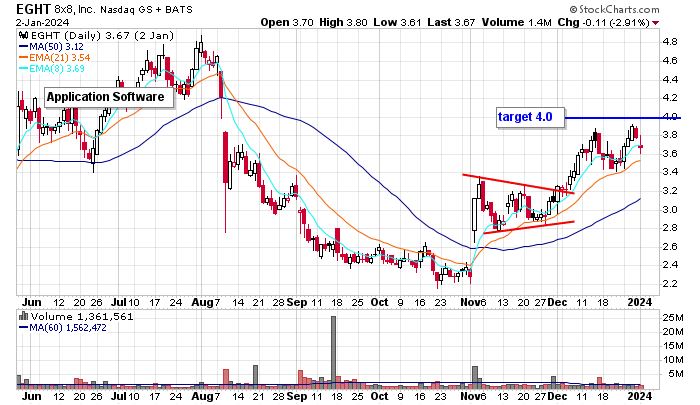Click the Application Software annotation box

click(x=109, y=97)
